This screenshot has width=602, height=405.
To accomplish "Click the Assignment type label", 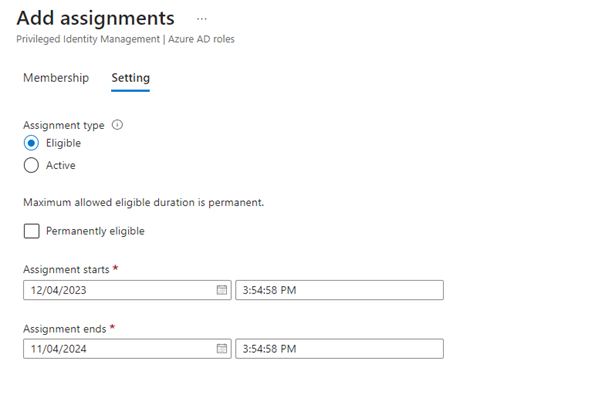I will coord(64,125).
